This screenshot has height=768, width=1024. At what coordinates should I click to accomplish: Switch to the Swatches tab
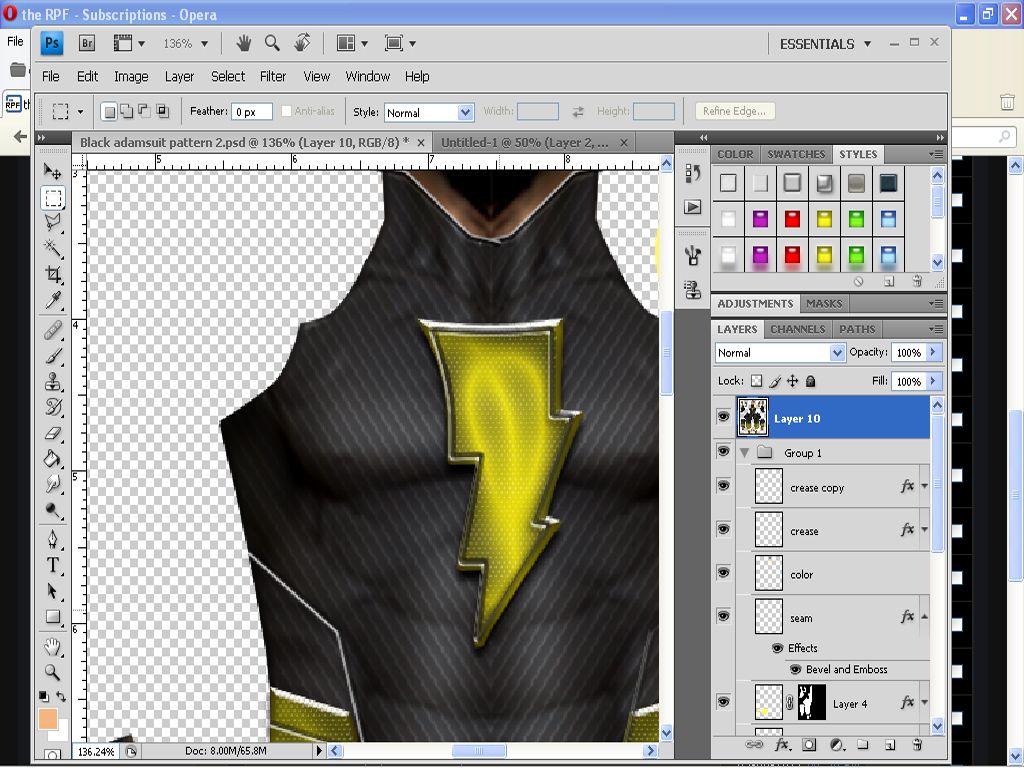(x=796, y=154)
